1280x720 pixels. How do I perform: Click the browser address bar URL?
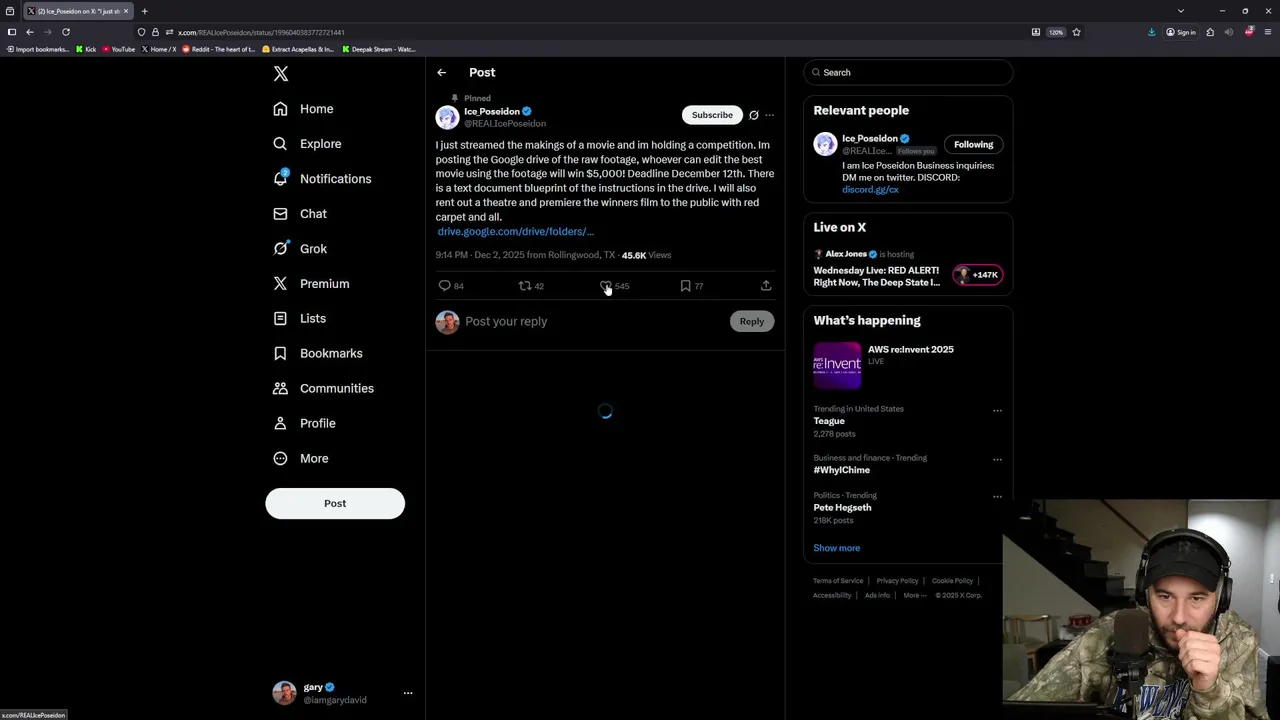261,32
